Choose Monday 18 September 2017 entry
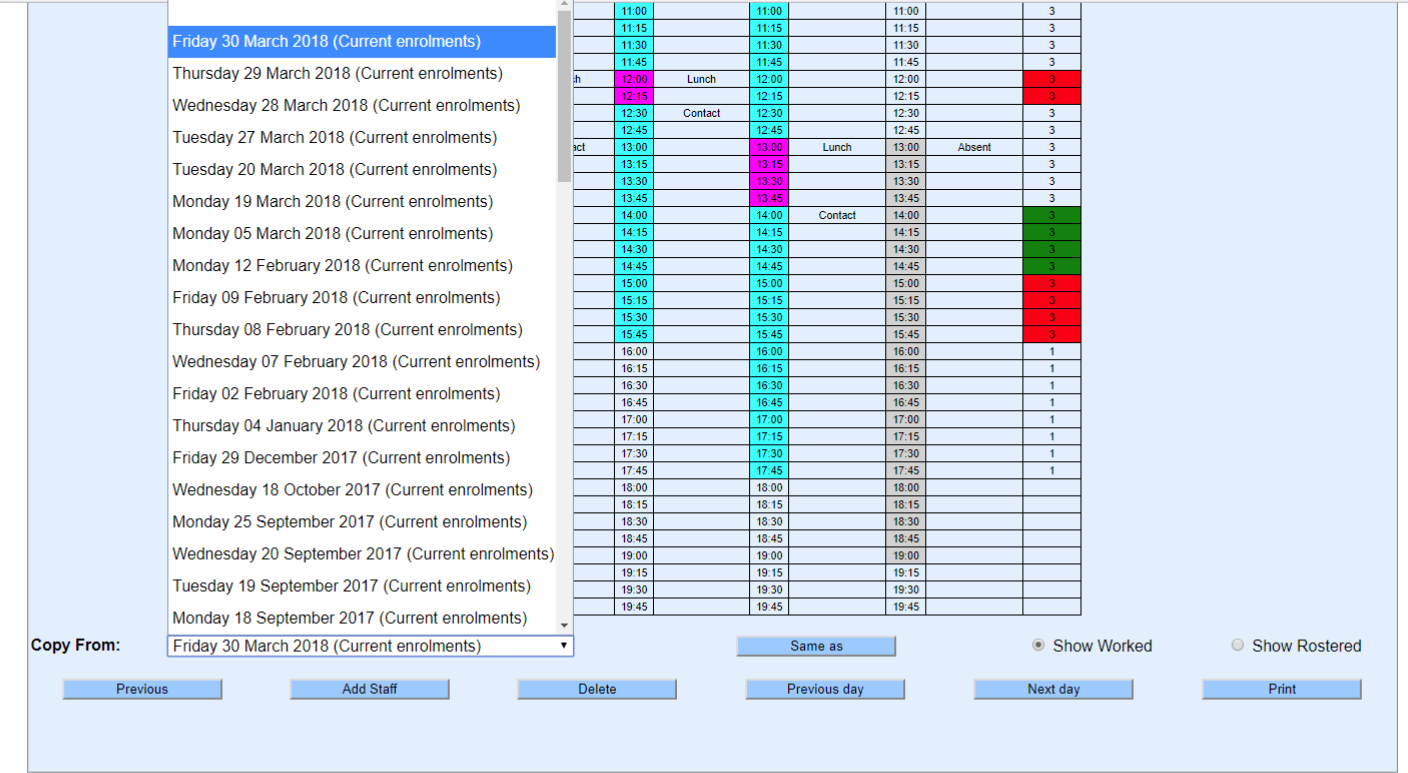This screenshot has height=773, width=1408. [349, 618]
